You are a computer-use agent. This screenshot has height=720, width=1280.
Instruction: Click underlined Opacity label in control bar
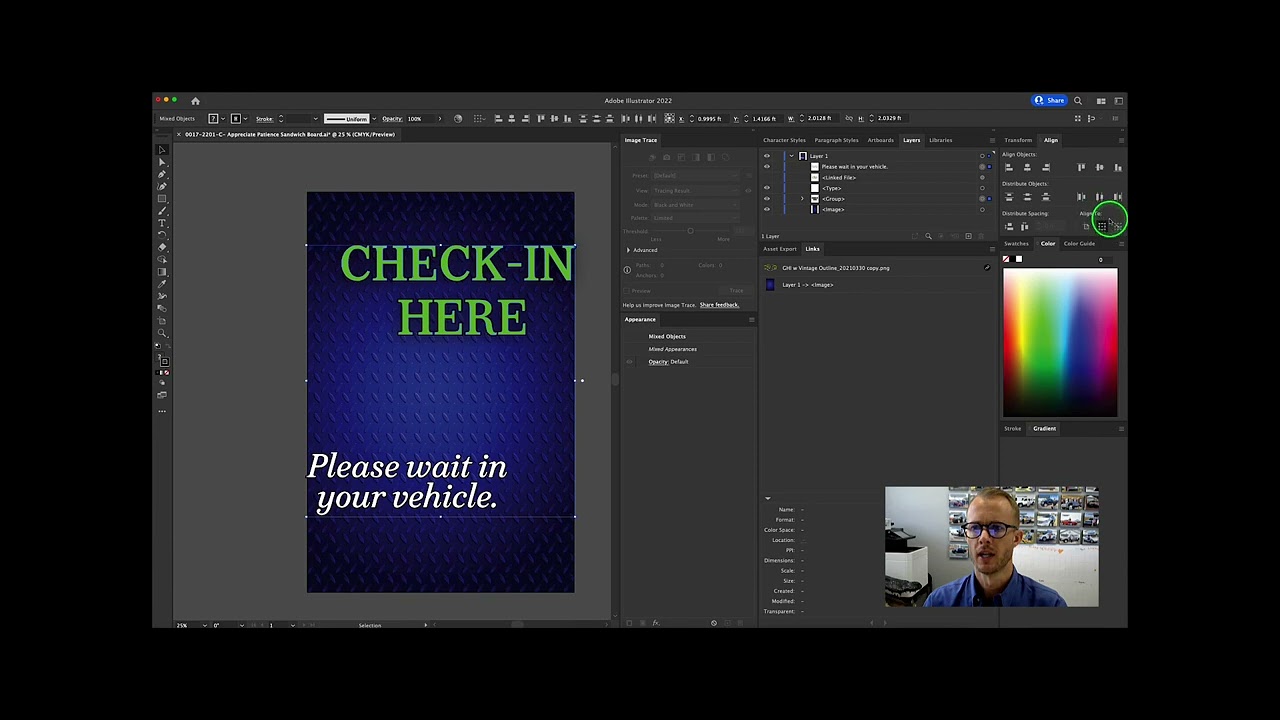pyautogui.click(x=392, y=119)
